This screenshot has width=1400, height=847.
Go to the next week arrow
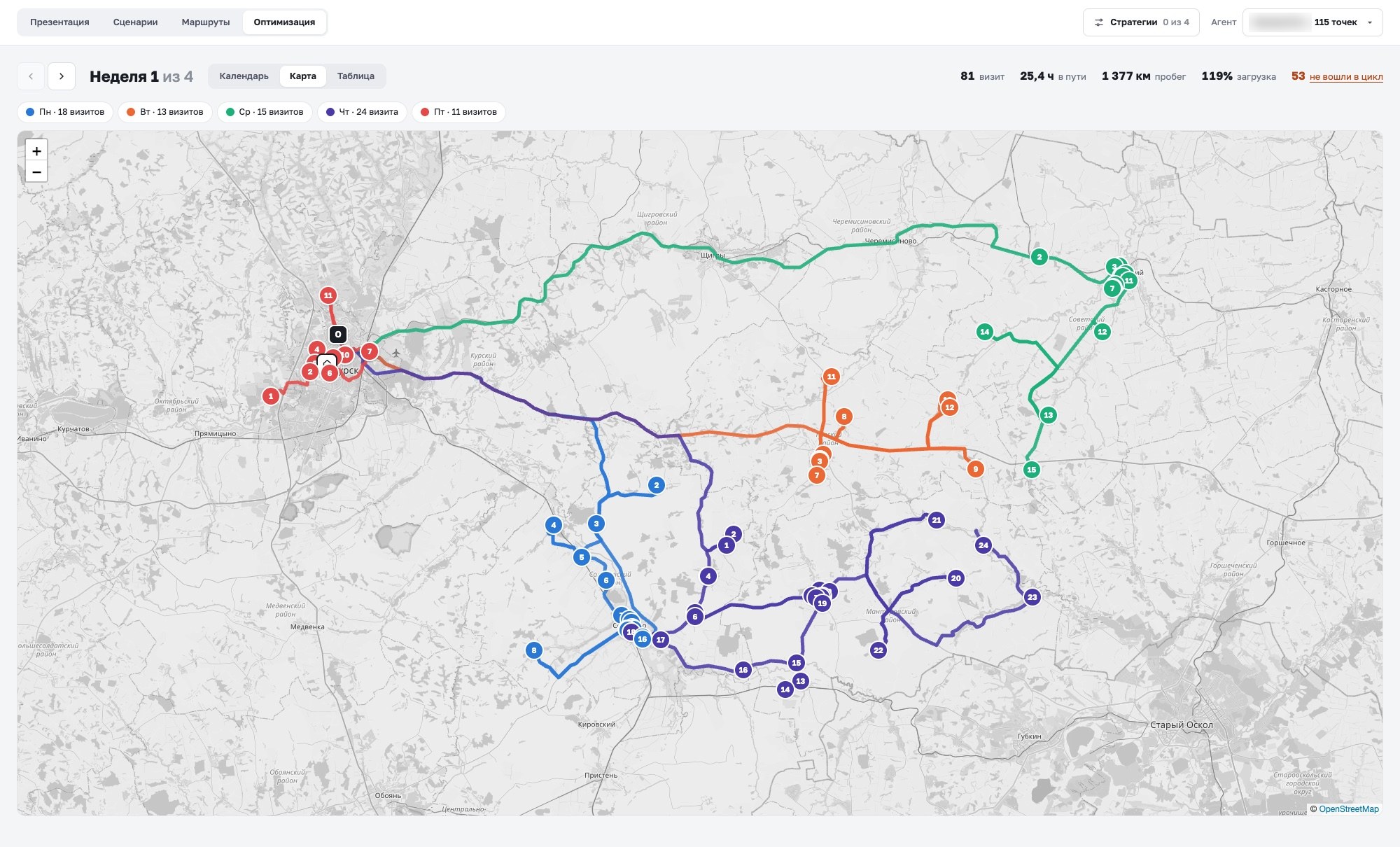62,76
